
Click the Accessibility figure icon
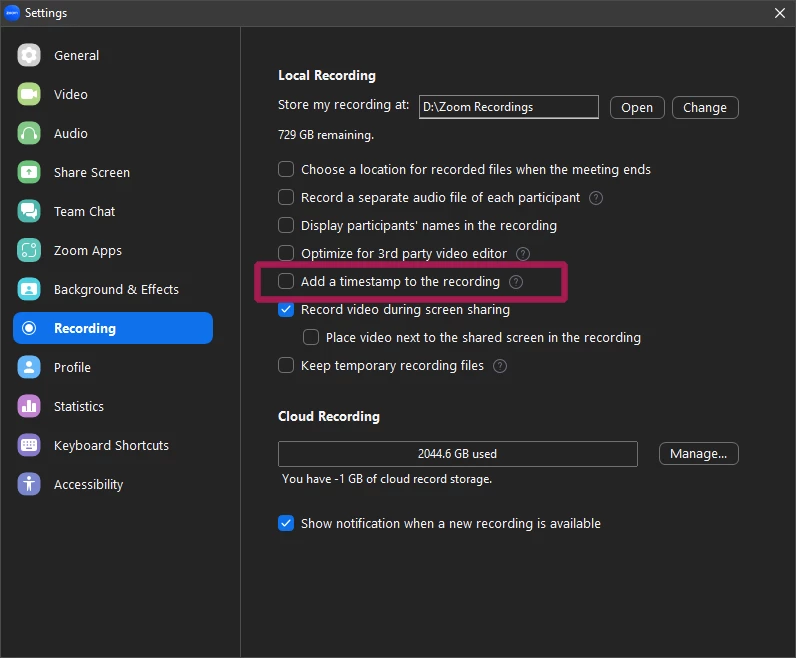tap(29, 484)
